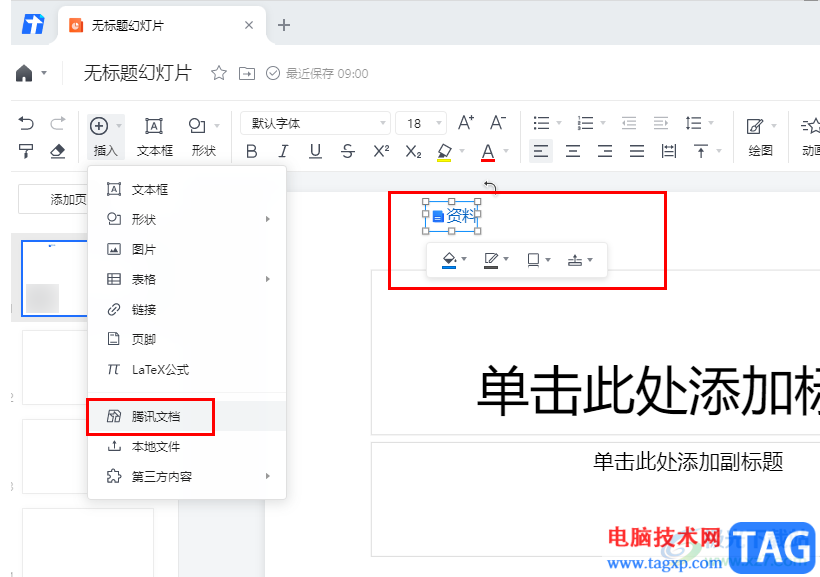Choose 文本框 from insert menu
The width and height of the screenshot is (820, 577).
[x=187, y=189]
